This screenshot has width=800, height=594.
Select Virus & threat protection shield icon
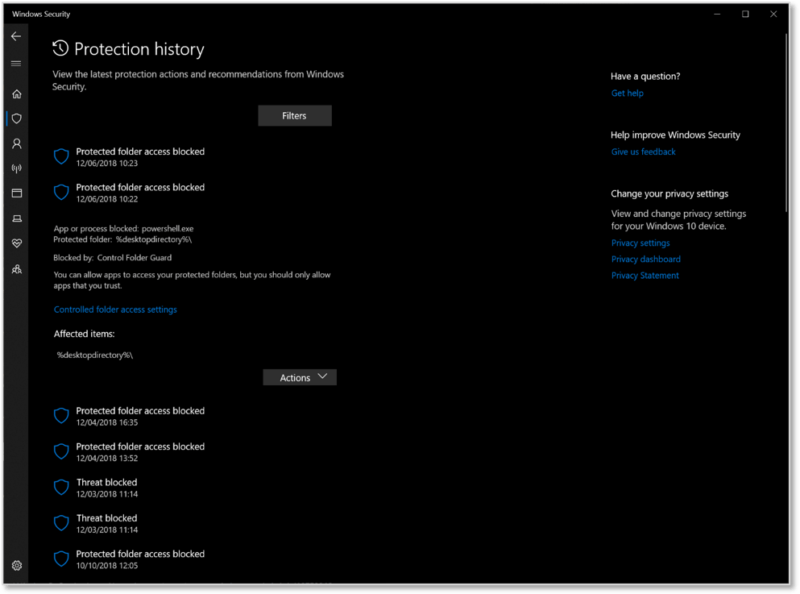(17, 119)
